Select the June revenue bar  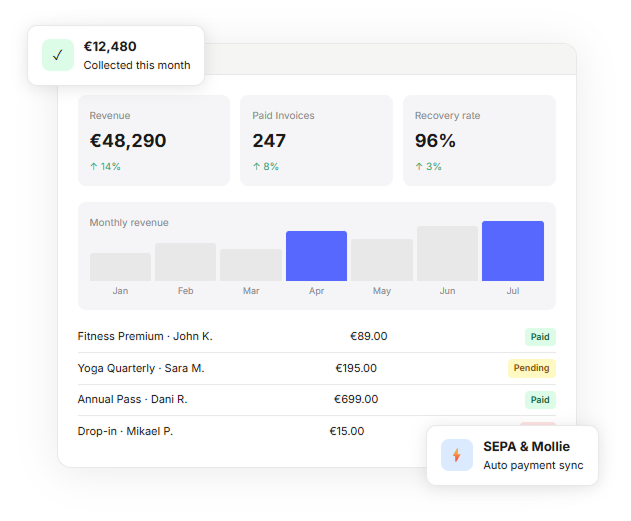(x=447, y=254)
